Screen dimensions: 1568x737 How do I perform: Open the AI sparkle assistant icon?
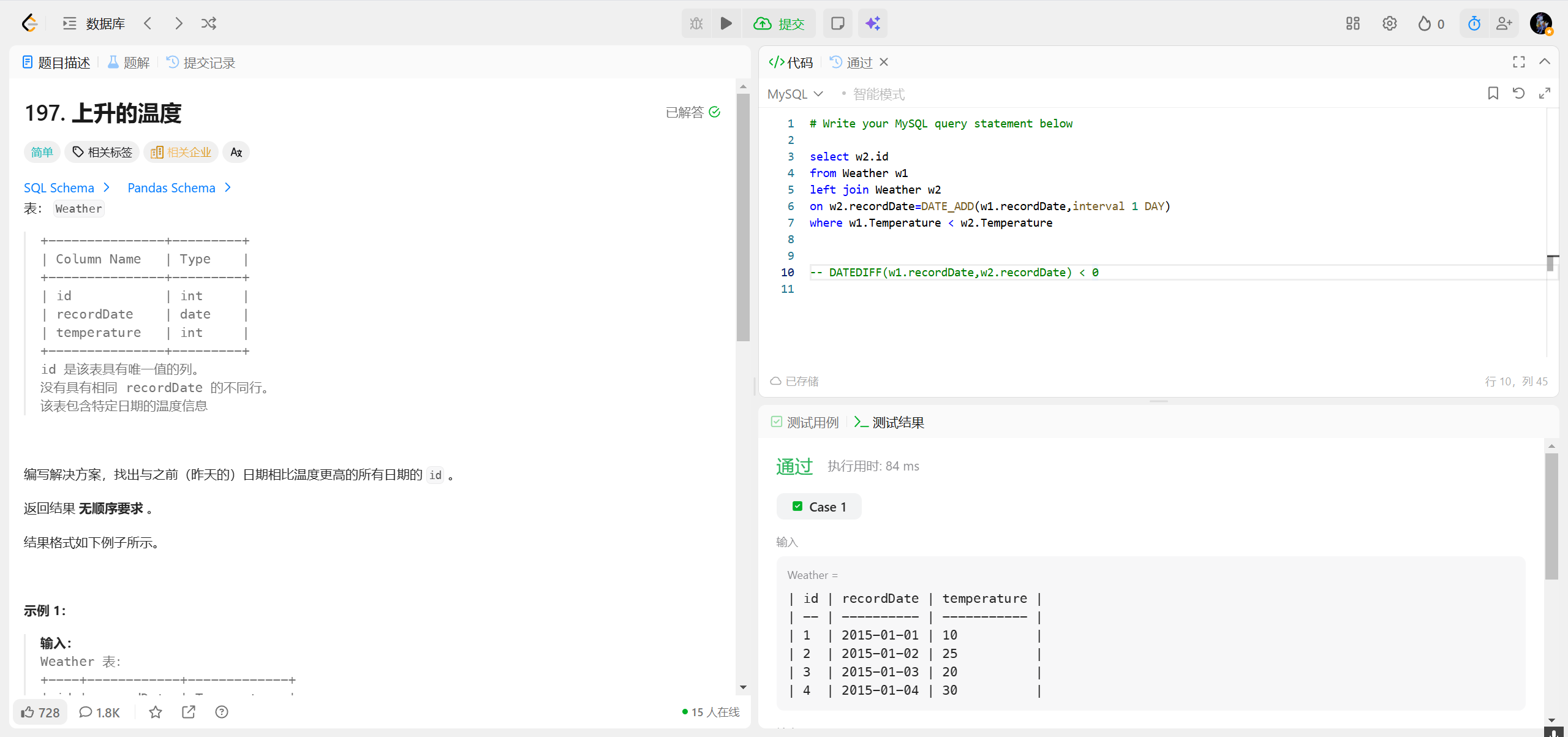(873, 23)
